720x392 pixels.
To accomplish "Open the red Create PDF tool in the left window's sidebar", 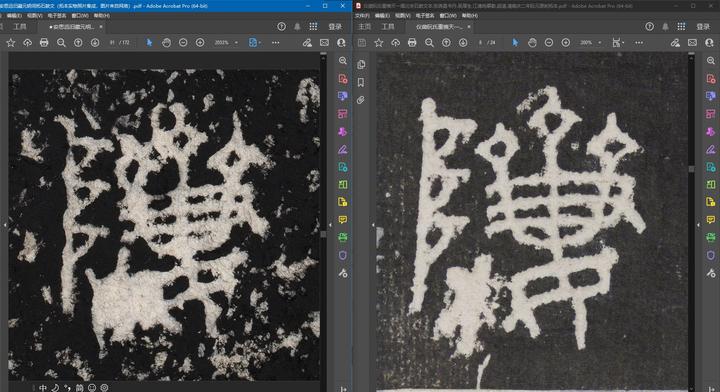I will [343, 78].
